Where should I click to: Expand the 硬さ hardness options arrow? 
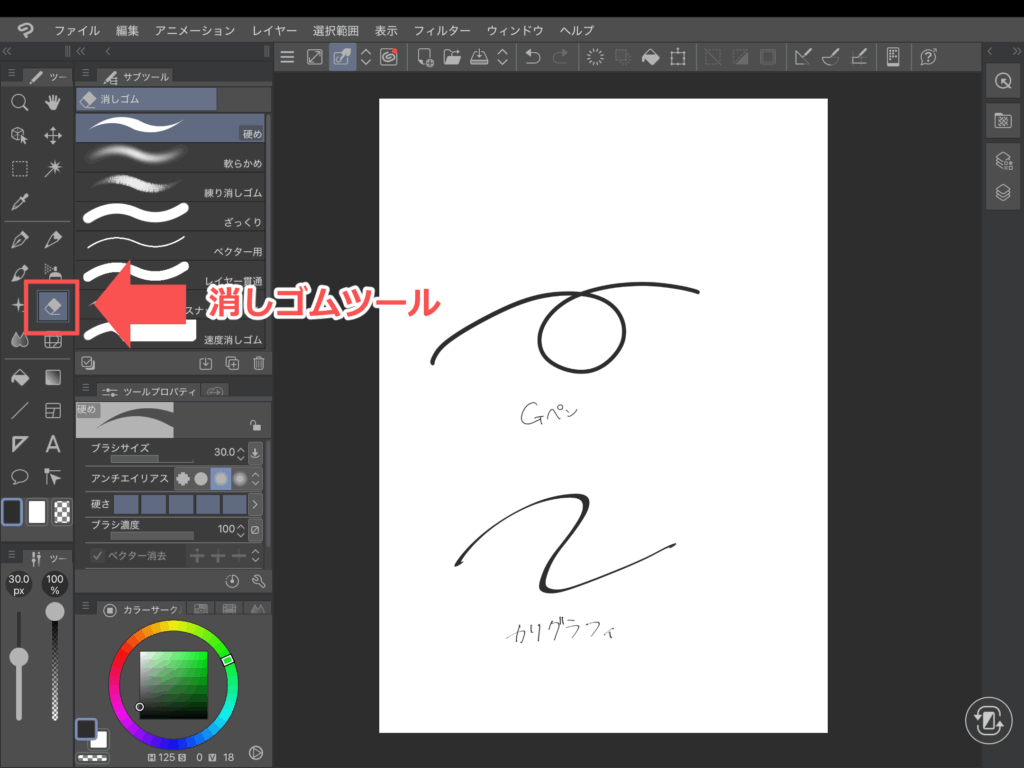[x=255, y=504]
